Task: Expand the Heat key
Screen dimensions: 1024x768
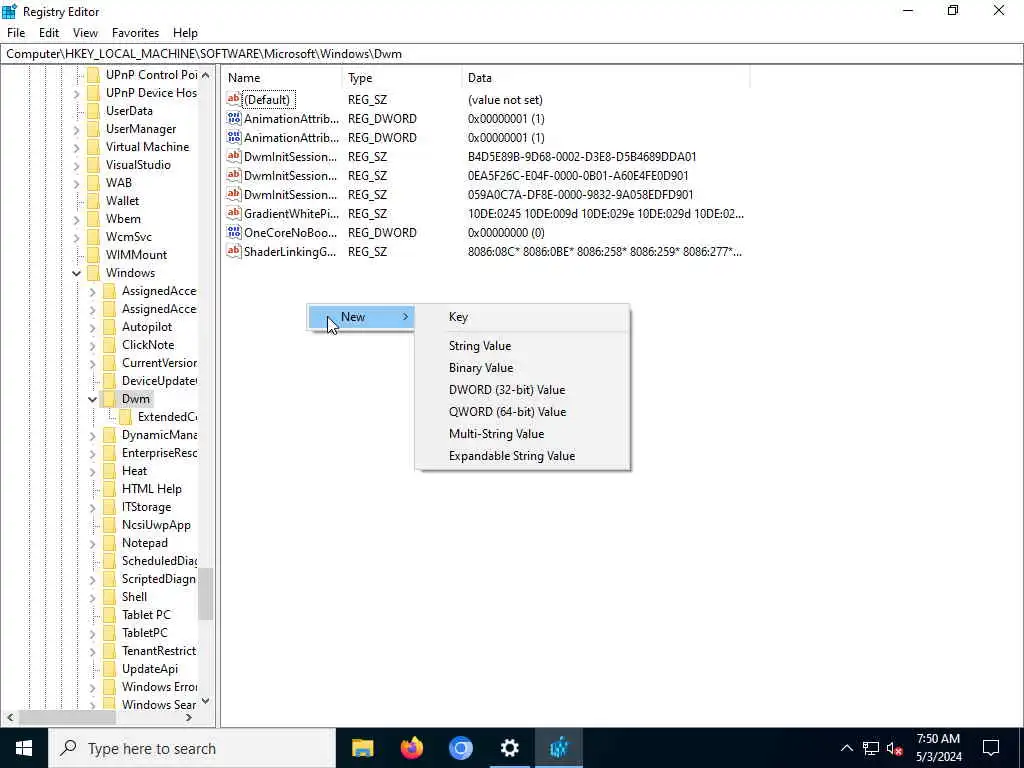Action: click(92, 471)
